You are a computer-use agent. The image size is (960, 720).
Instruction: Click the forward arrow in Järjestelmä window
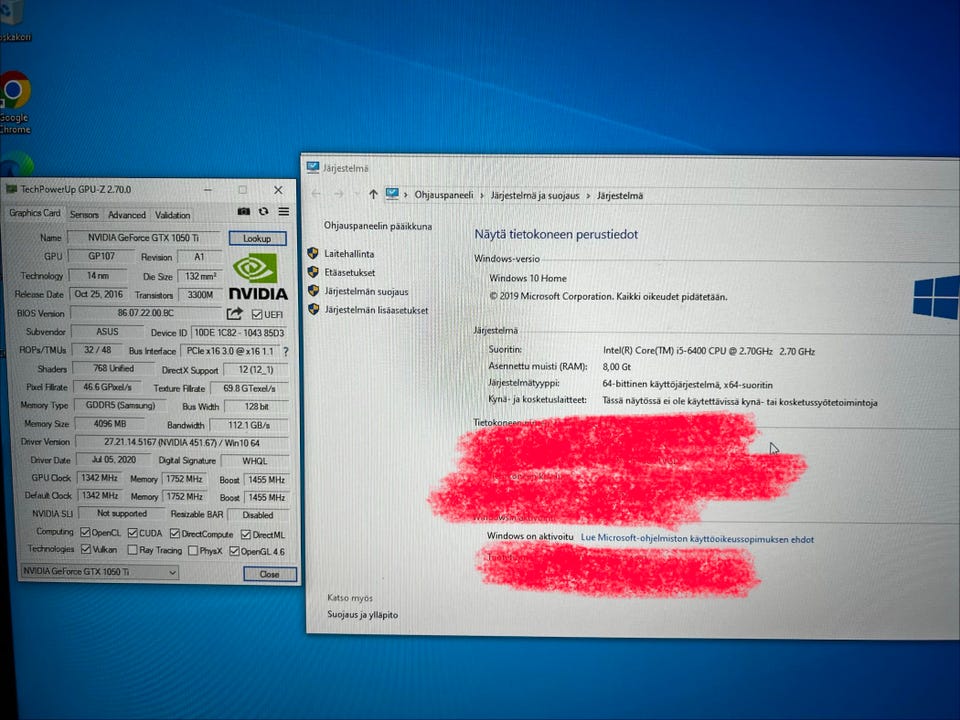coord(339,193)
